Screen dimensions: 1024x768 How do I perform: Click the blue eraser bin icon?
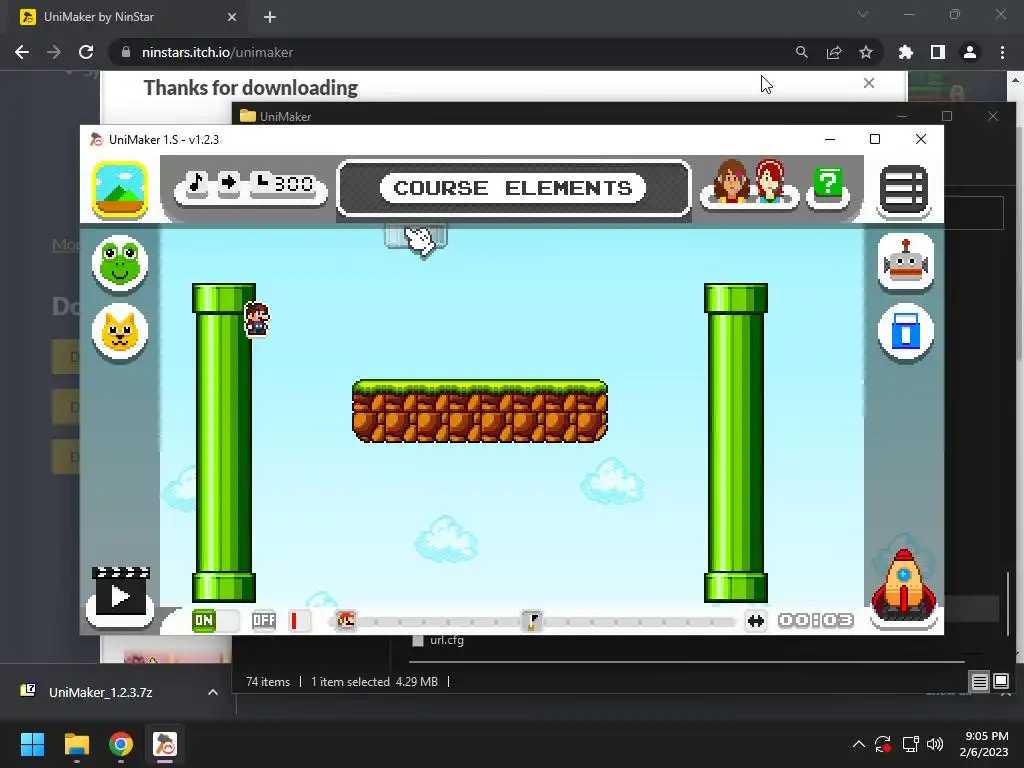(905, 332)
